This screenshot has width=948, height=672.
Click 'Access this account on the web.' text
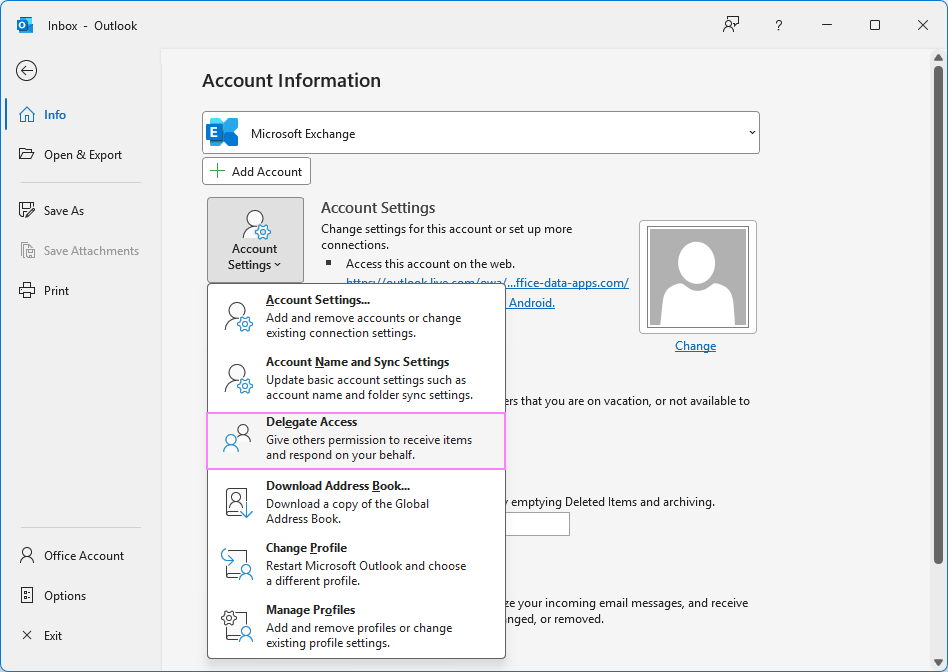click(430, 264)
